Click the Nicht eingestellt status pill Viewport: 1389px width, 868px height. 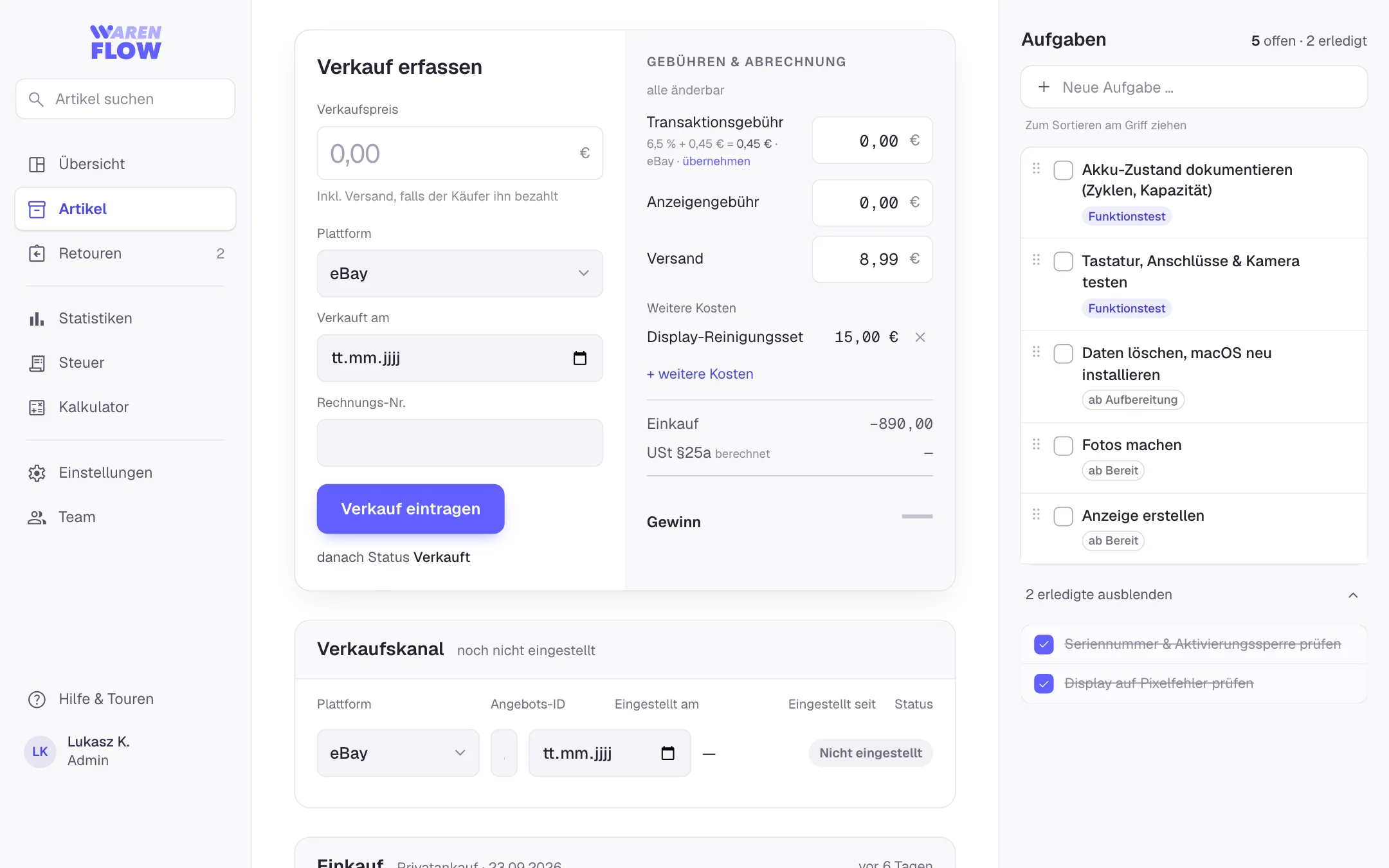coord(870,753)
